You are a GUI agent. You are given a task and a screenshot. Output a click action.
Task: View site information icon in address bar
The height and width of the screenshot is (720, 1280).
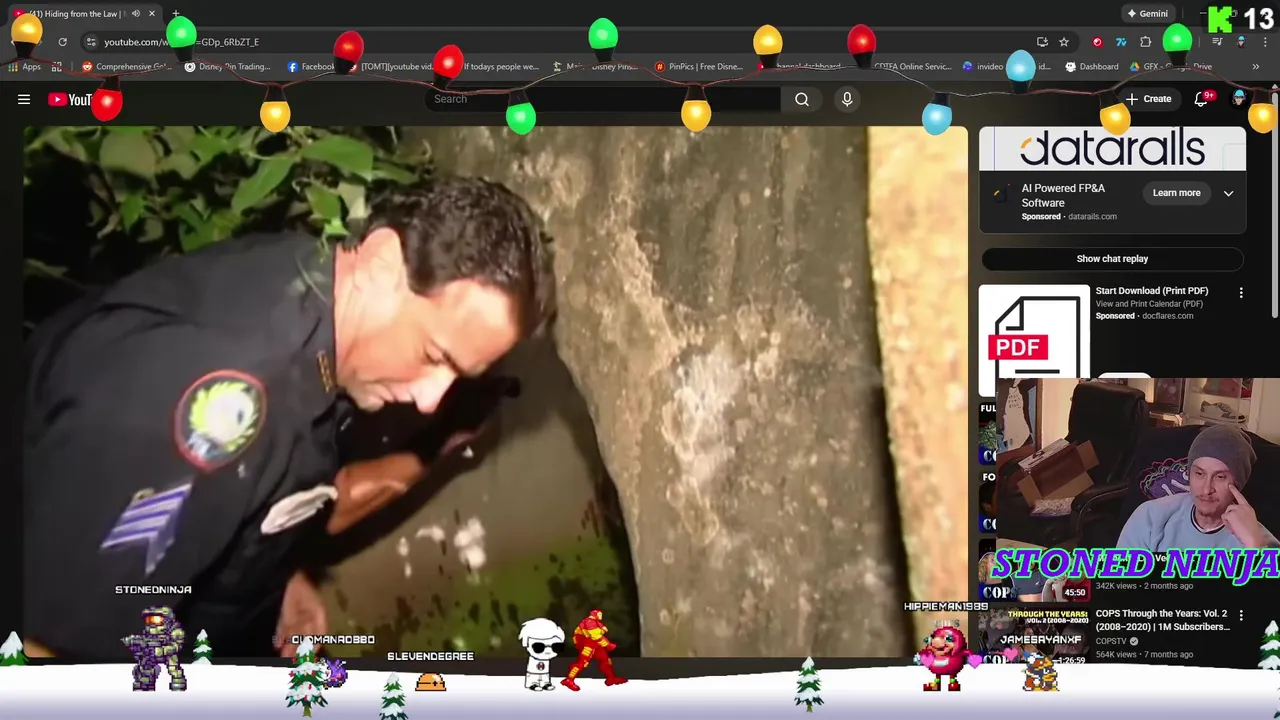pos(91,42)
